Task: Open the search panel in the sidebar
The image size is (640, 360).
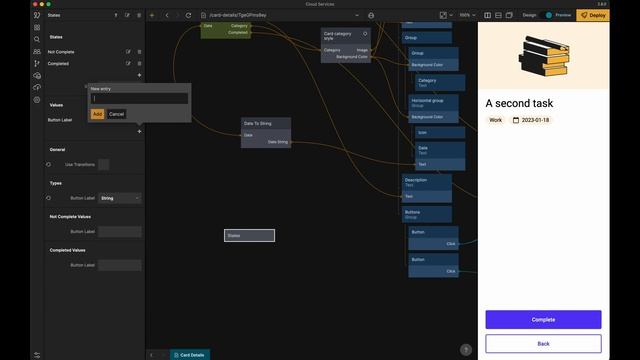Action: (x=37, y=39)
